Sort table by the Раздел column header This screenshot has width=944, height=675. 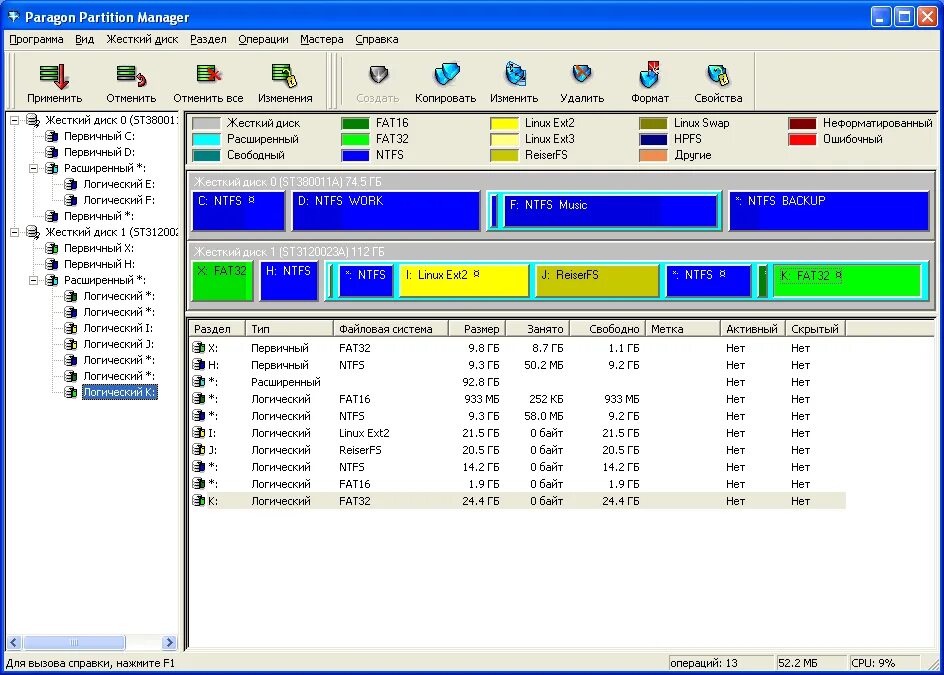click(217, 329)
